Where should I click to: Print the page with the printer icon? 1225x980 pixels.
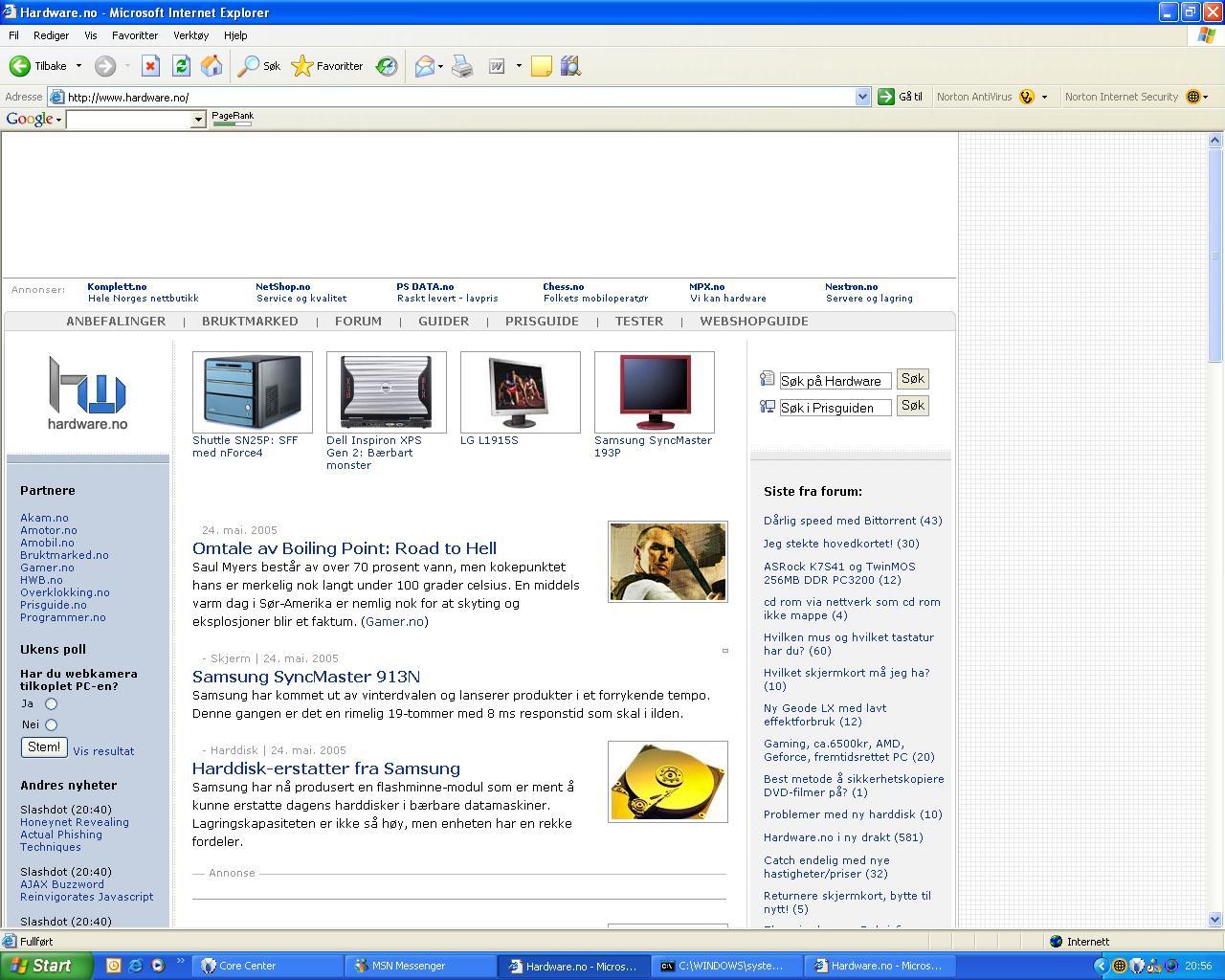[x=462, y=66]
